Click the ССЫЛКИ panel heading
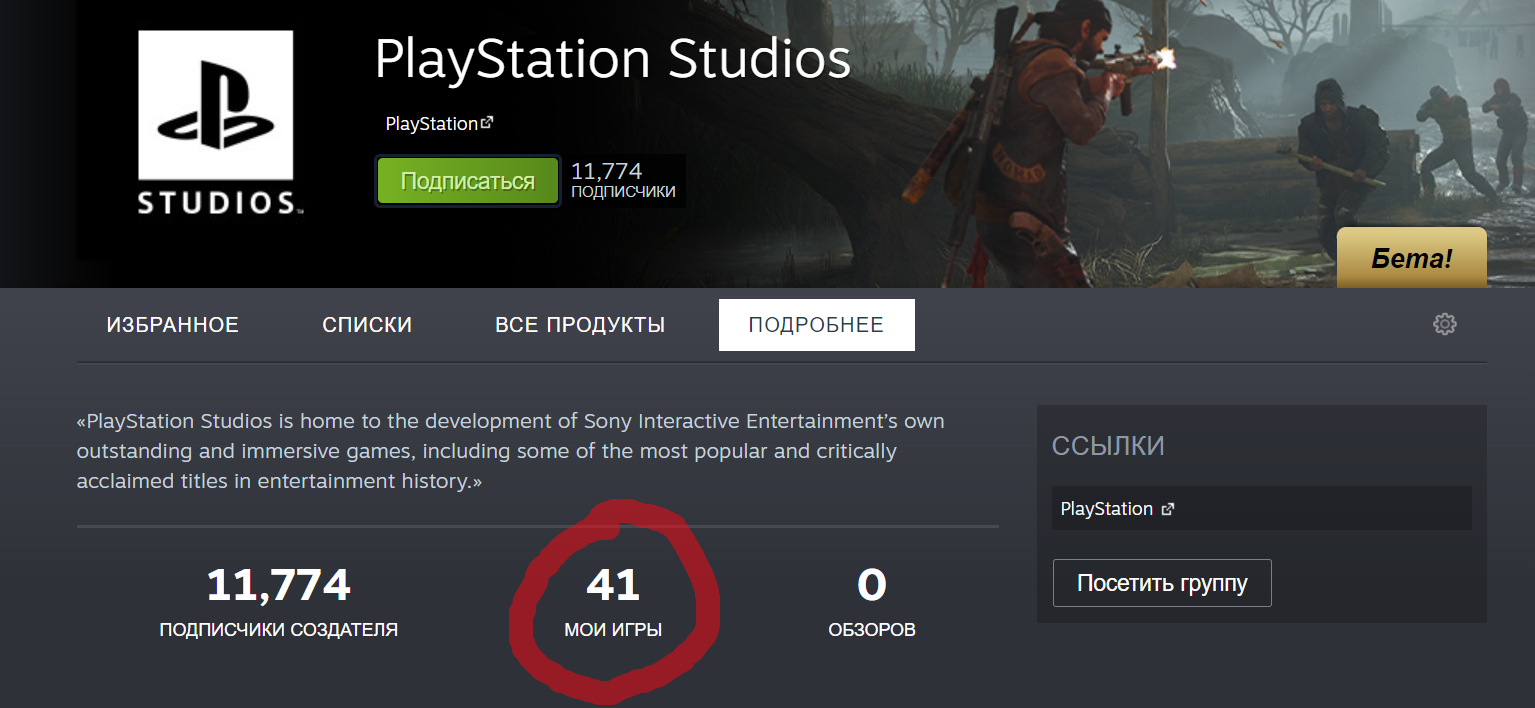The image size is (1535, 708). (x=1108, y=446)
